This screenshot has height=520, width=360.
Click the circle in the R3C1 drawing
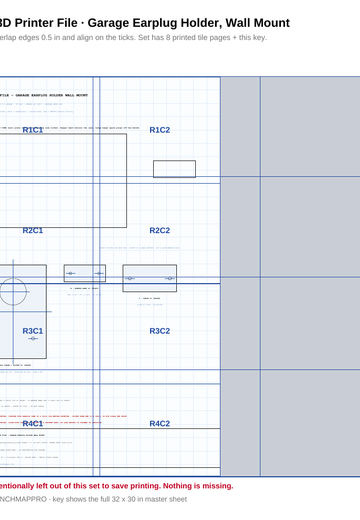coord(13,292)
